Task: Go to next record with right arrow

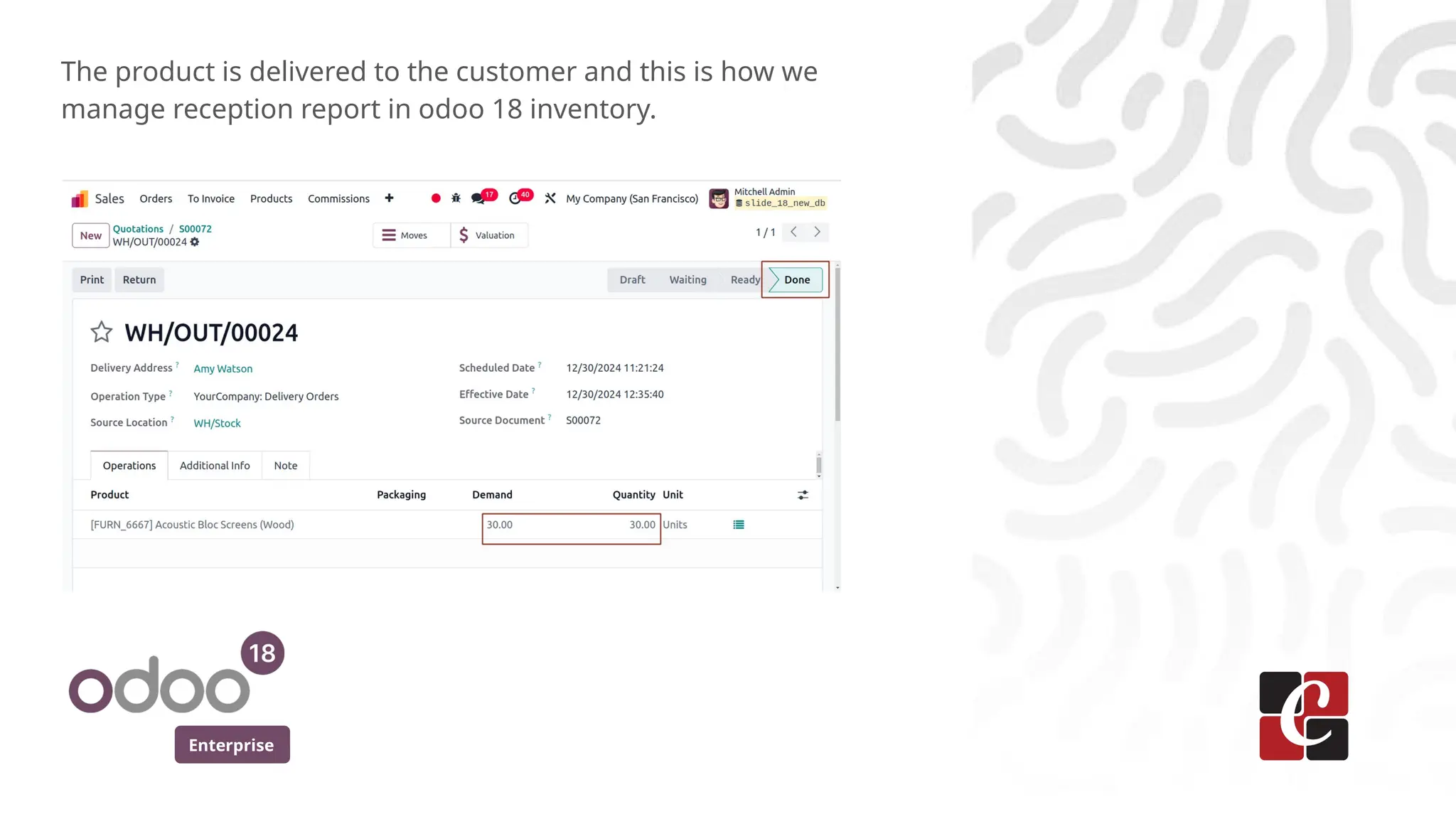Action: point(817,232)
